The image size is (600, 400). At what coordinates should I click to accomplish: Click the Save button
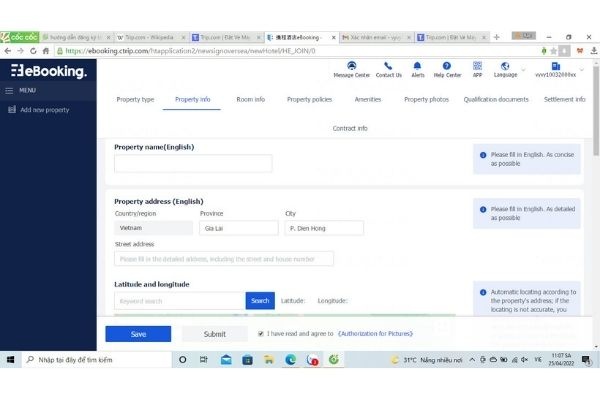click(138, 334)
